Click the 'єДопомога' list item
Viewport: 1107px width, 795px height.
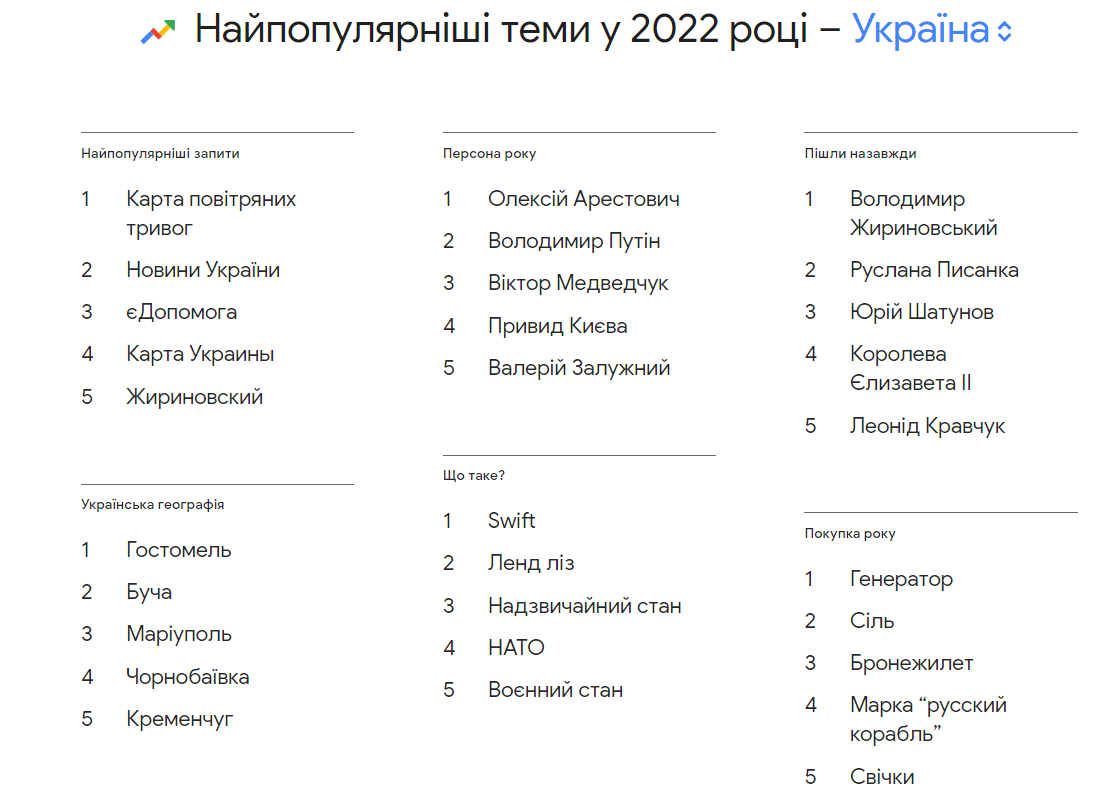point(181,312)
